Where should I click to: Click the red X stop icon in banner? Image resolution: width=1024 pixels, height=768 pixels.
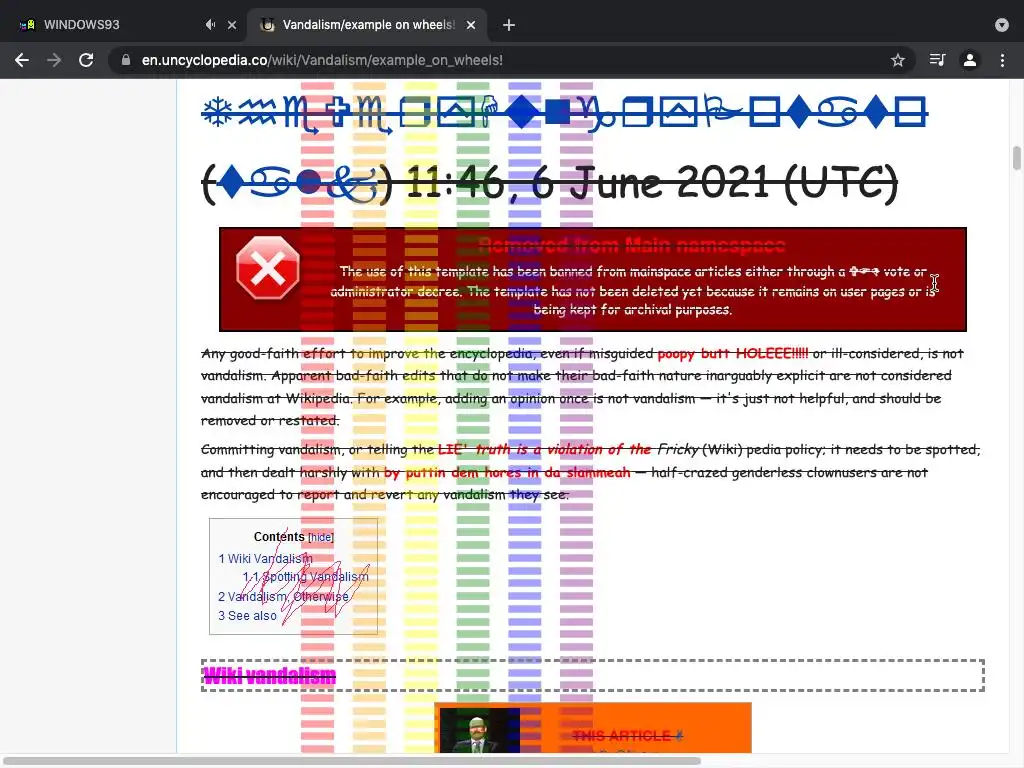[268, 268]
